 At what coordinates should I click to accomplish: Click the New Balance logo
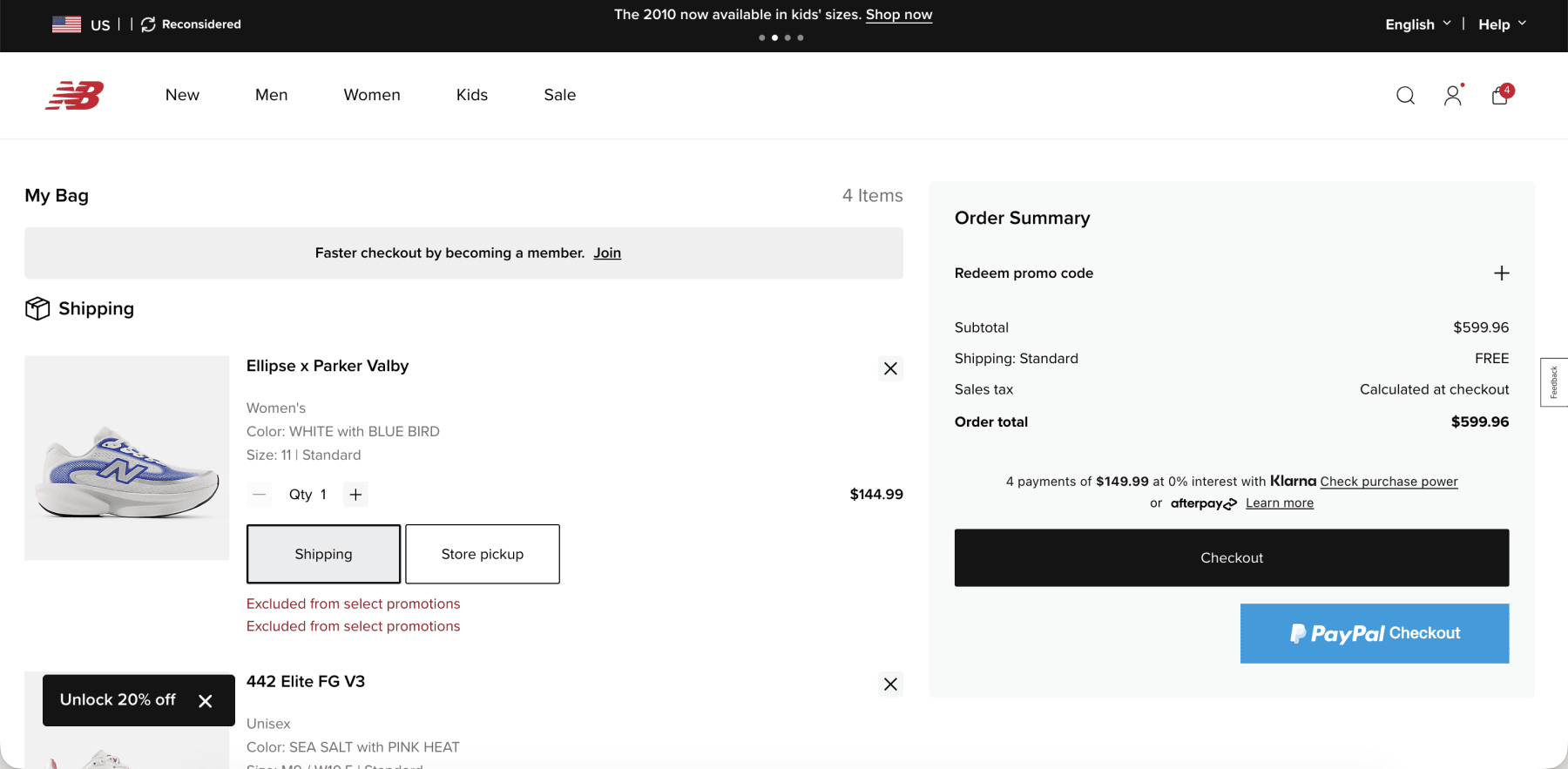point(75,95)
